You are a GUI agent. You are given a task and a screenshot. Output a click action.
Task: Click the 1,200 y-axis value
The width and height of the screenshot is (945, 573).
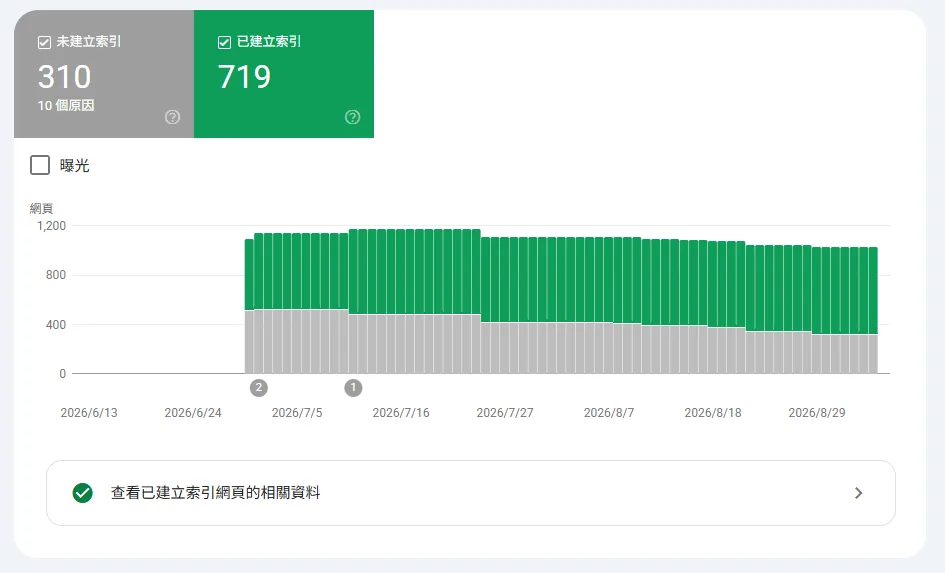coord(51,226)
